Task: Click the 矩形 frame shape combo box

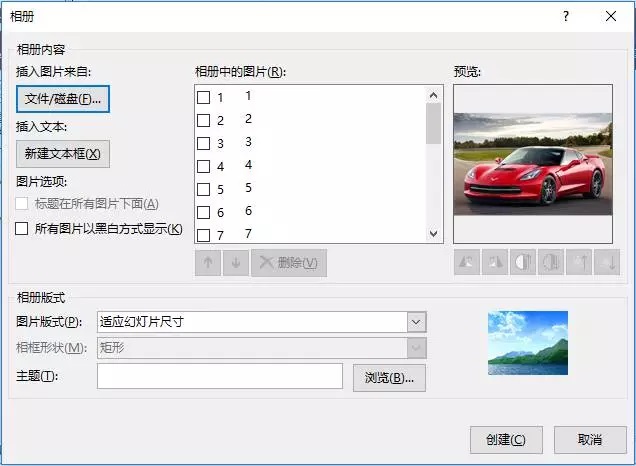Action: coord(262,348)
